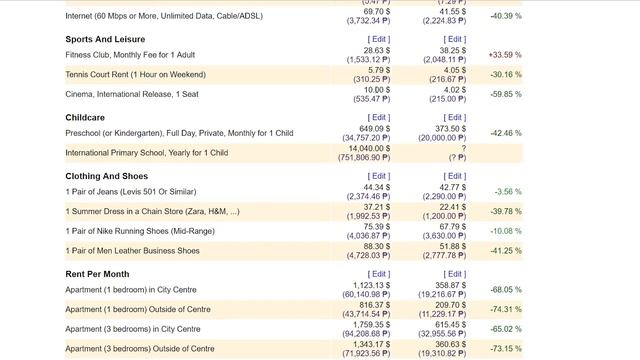Click 3 bedrooms Outside Centre rent 1,343.17 $
640x360 pixels.
372,344
